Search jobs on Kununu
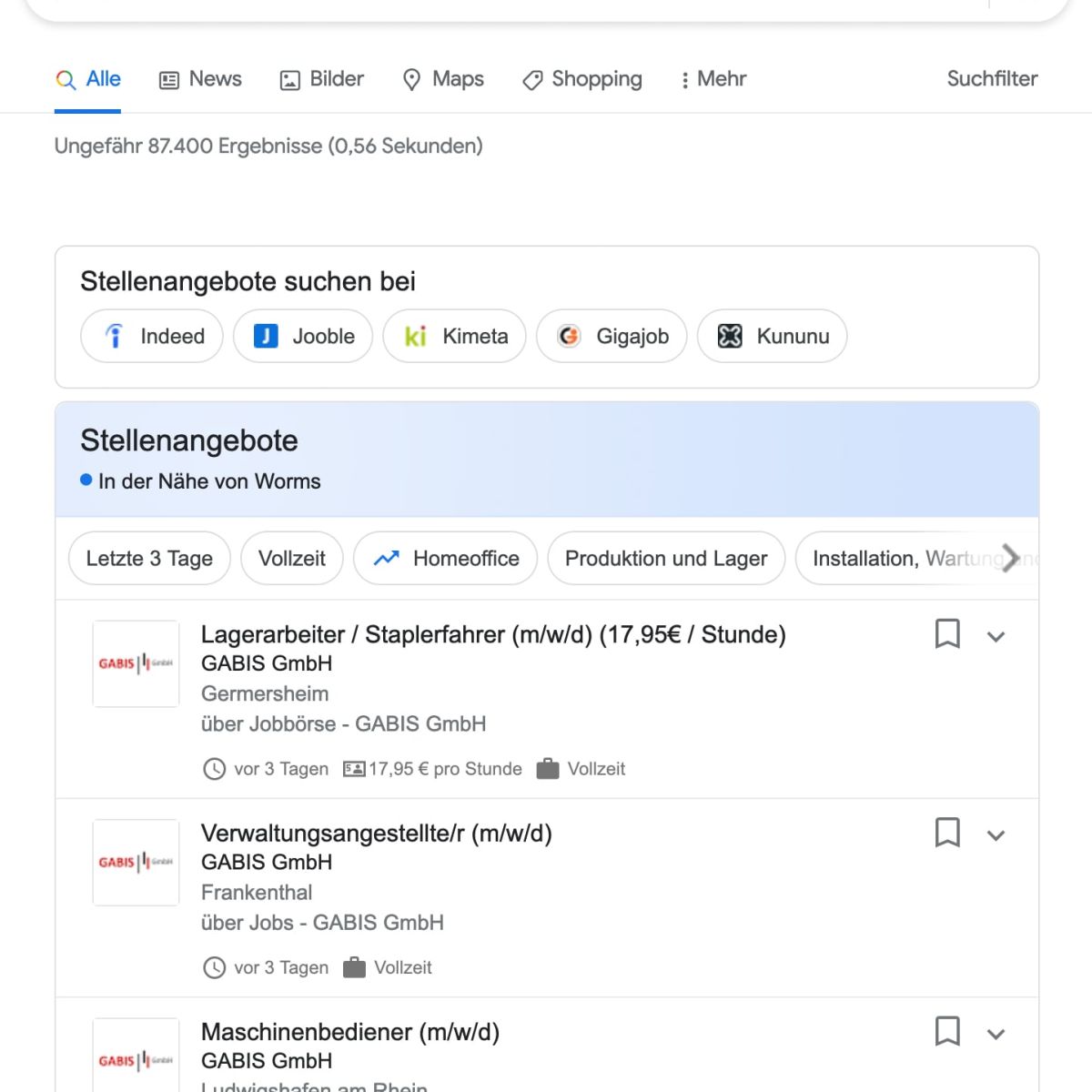This screenshot has height=1092, width=1092. coord(772,336)
